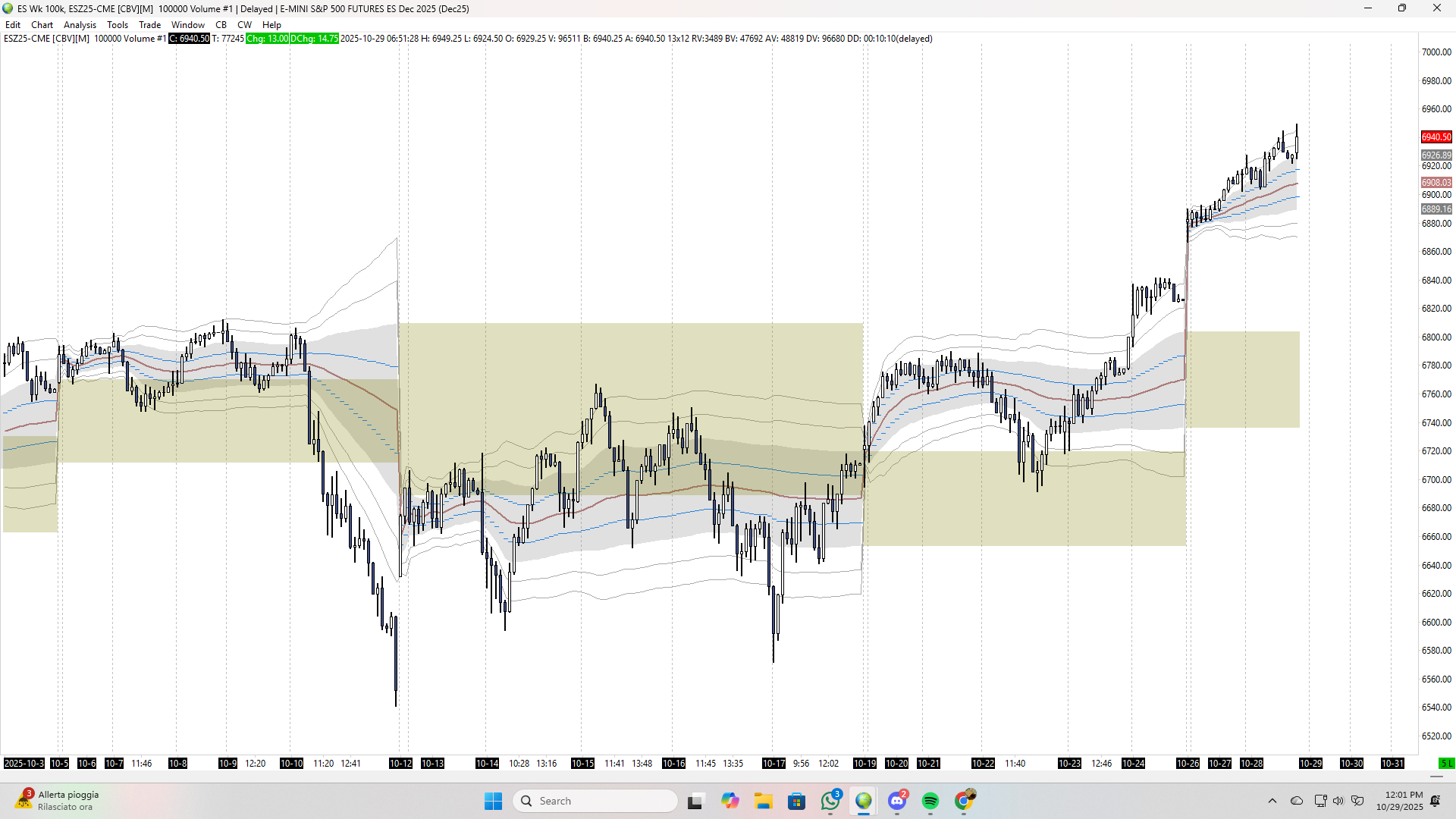Click the Tools menu item

(118, 24)
